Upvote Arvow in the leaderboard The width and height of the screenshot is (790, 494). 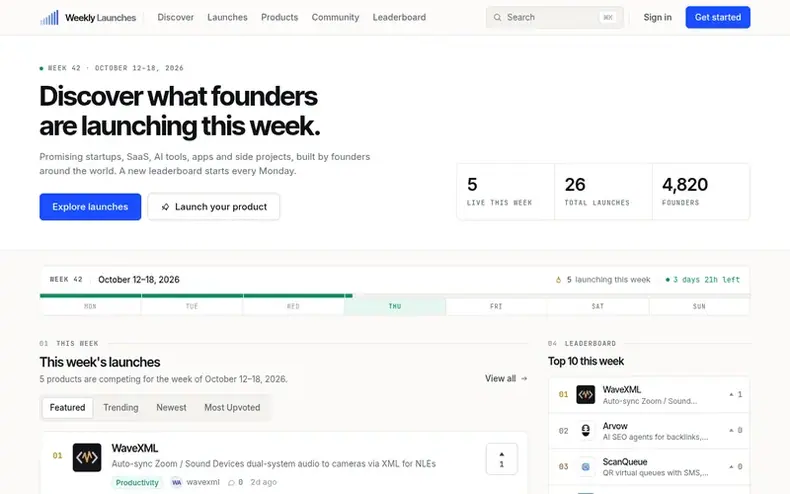736,430
